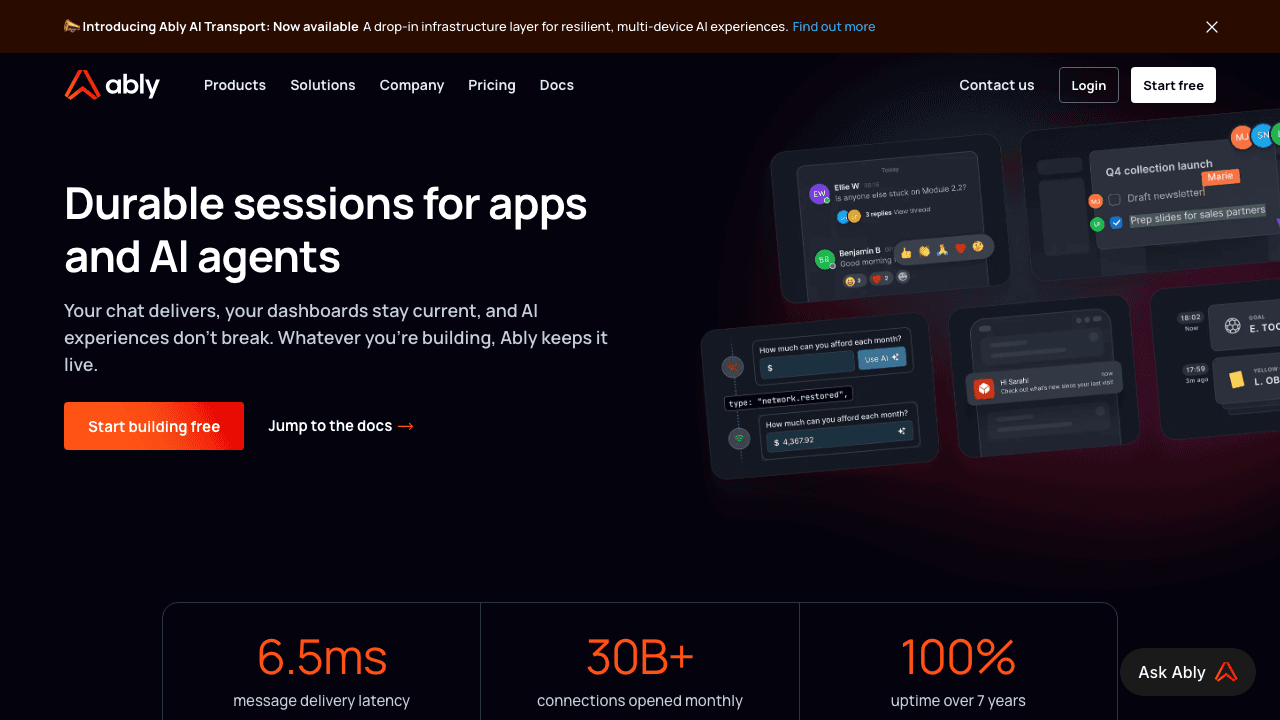Click the sparkle icon inside the Use AI button
Viewport: 1280px width, 720px height.
895,357
